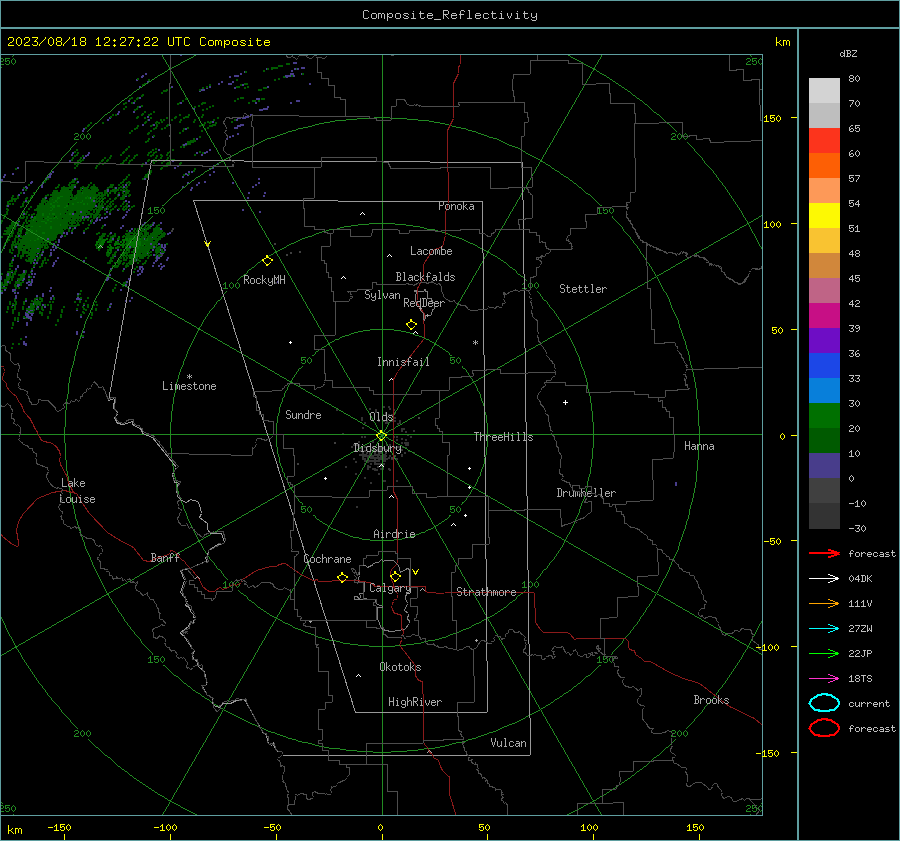Click the Cochrane label
The image size is (900, 841).
(x=327, y=559)
